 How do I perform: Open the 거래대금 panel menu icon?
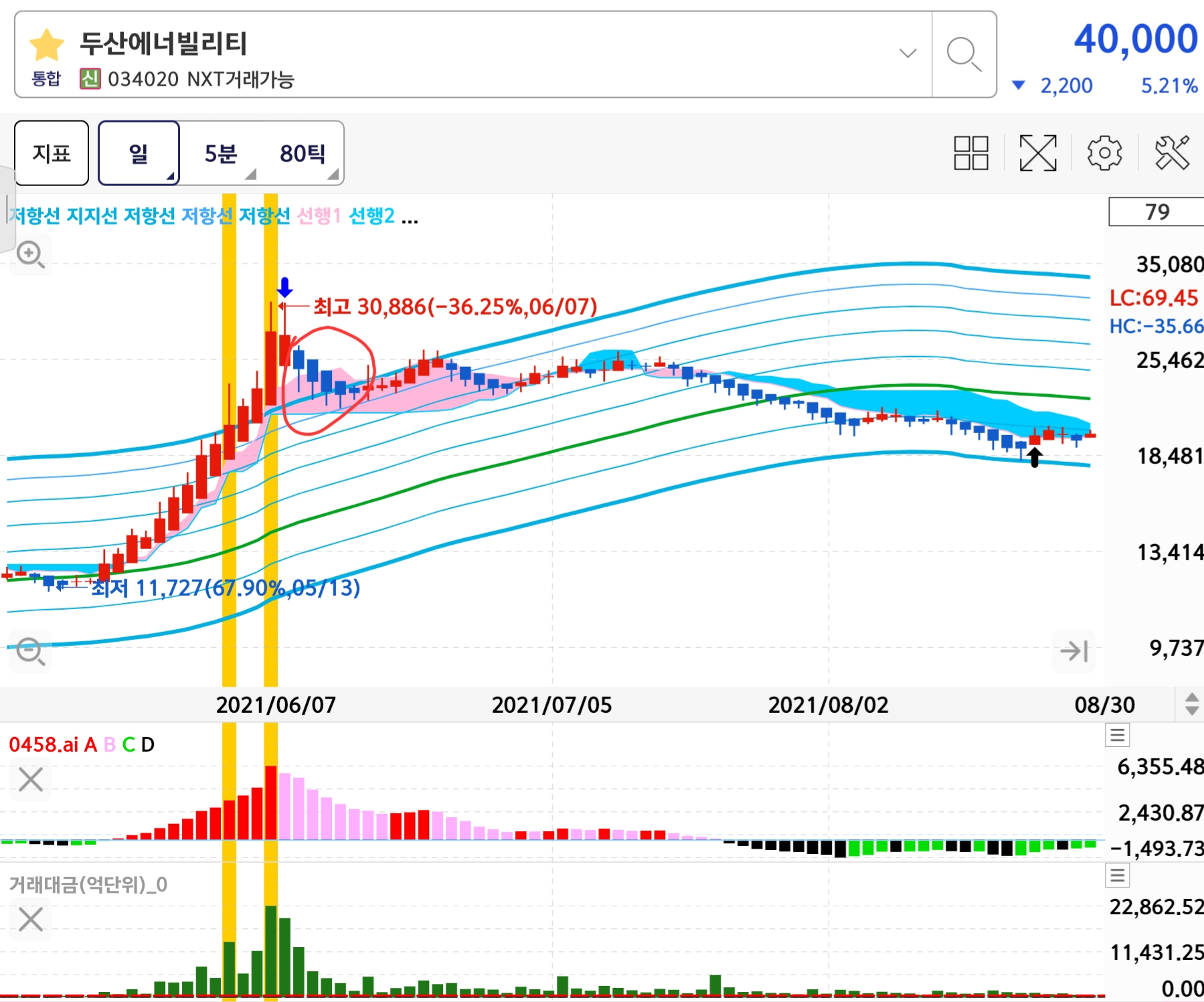click(x=1117, y=875)
